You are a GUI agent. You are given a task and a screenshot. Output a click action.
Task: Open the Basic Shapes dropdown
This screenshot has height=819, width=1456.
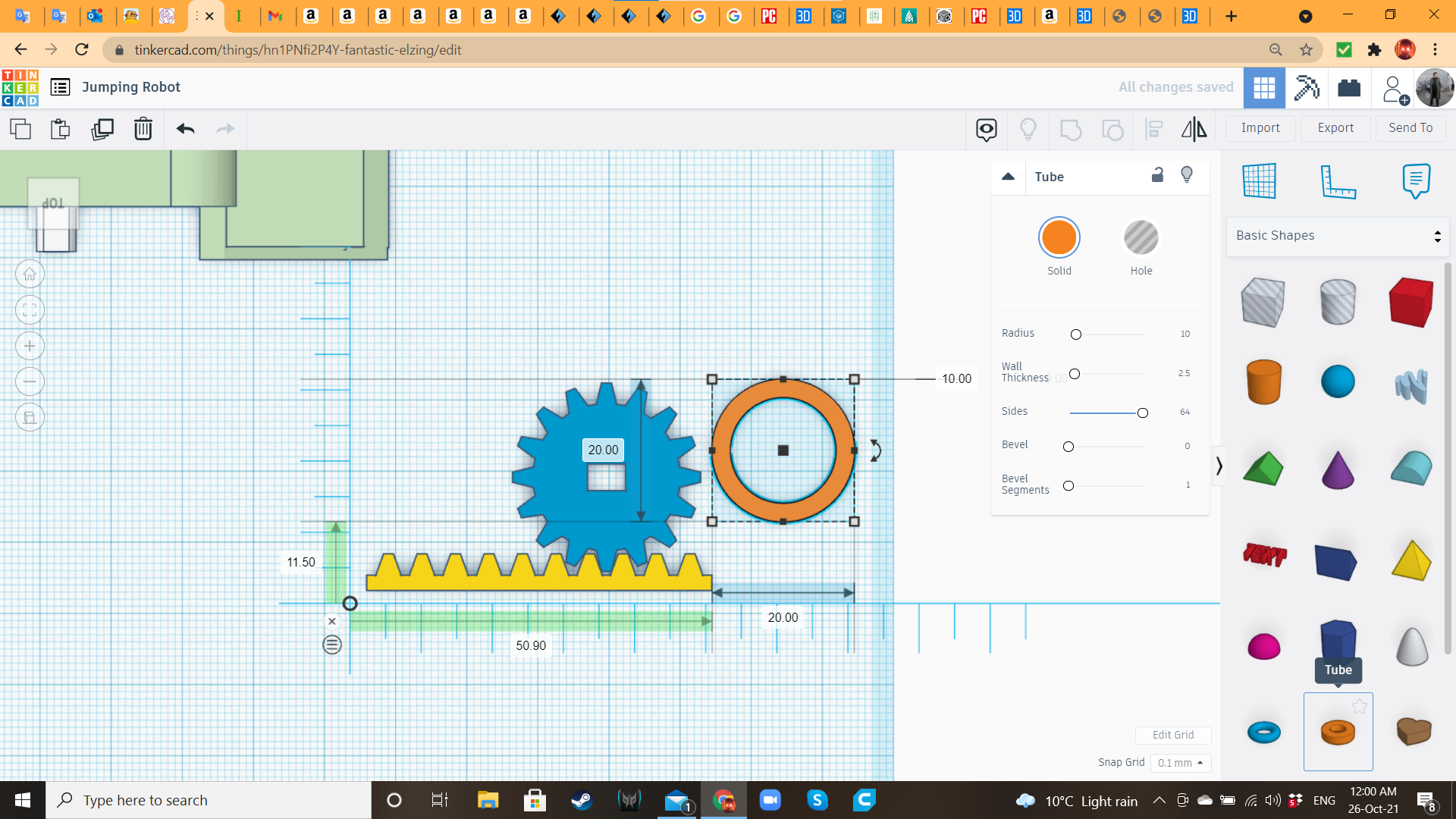click(x=1337, y=236)
